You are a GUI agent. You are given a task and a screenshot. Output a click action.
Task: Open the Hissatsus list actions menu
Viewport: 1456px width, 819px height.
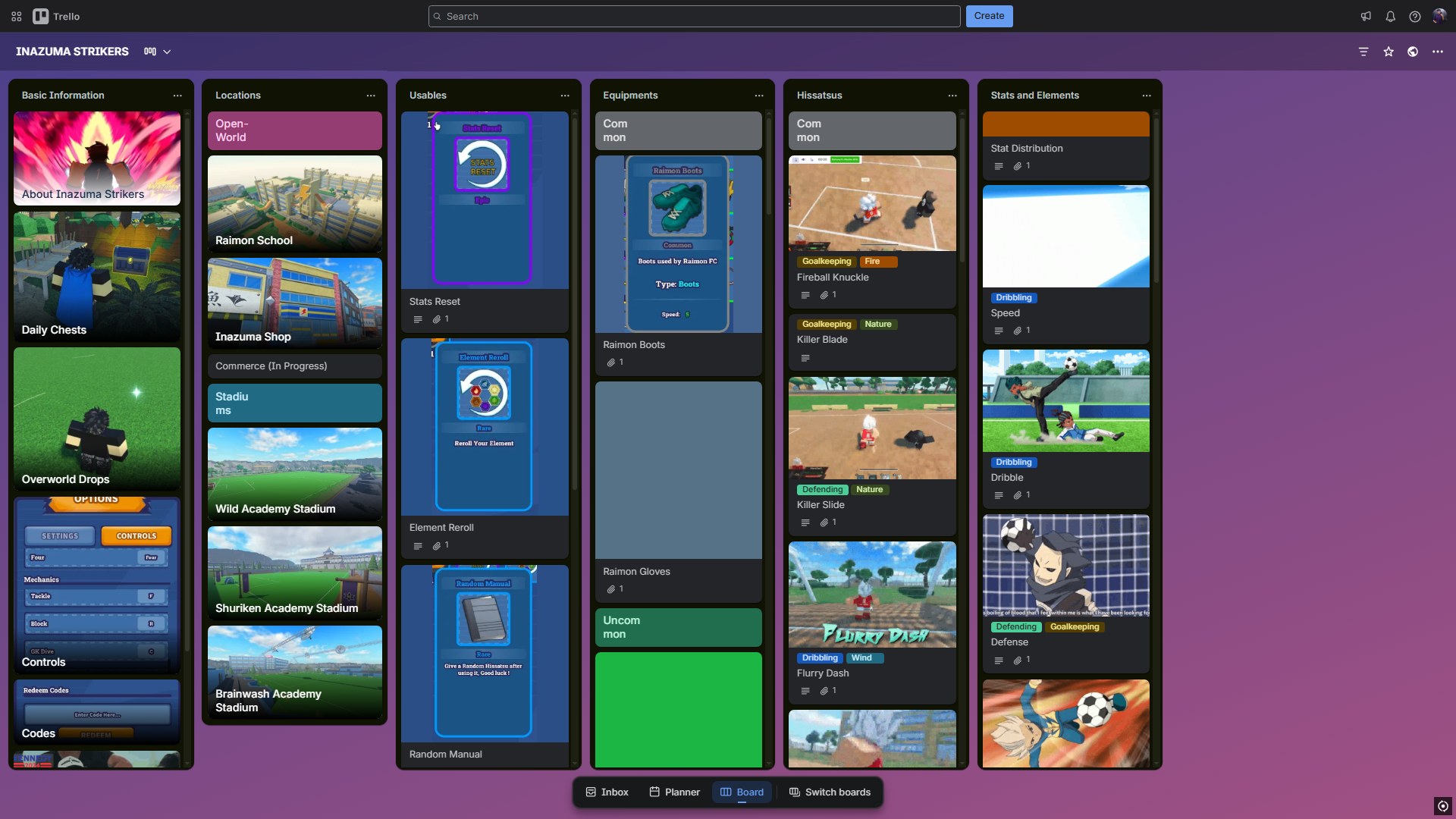tap(952, 96)
